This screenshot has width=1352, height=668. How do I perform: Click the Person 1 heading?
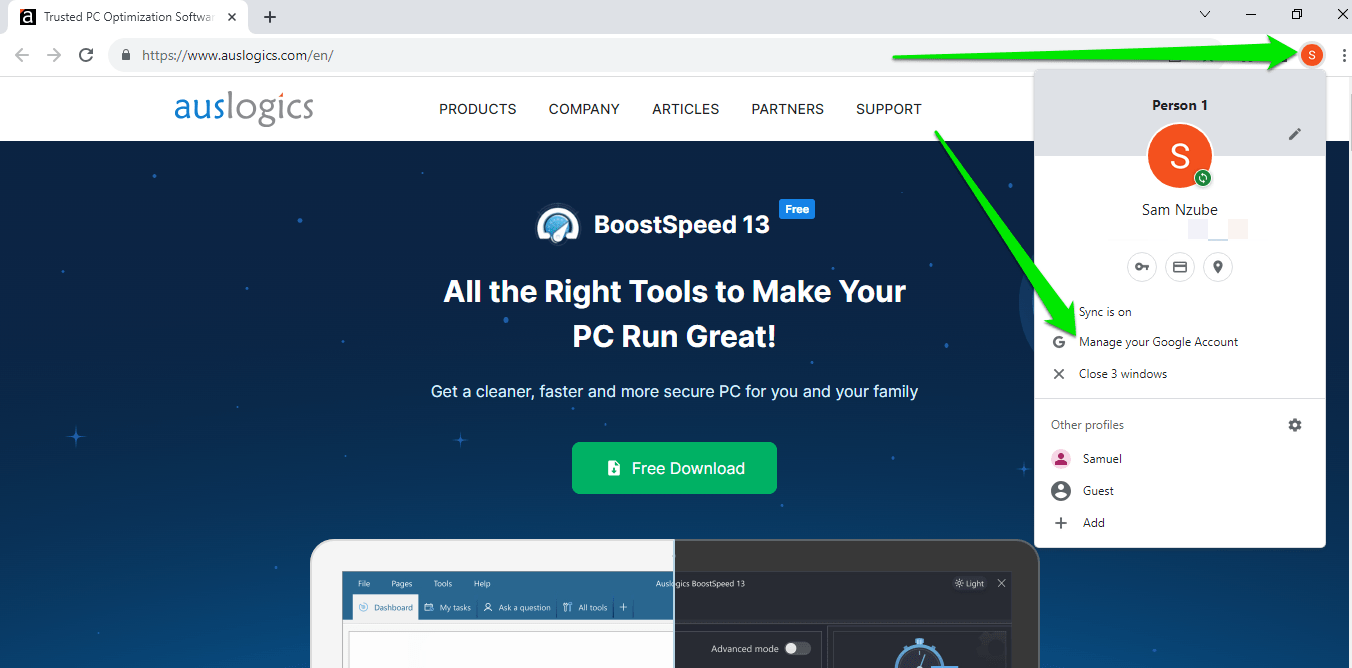[1180, 105]
